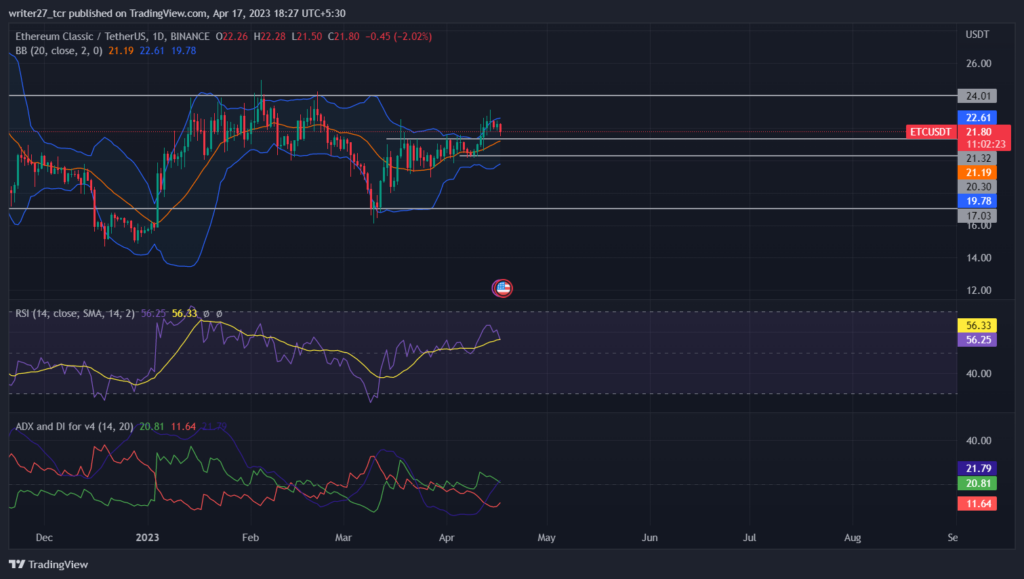Click the white horizontal resistance line at 24.01
This screenshot has width=1024, height=579.
pos(483,96)
